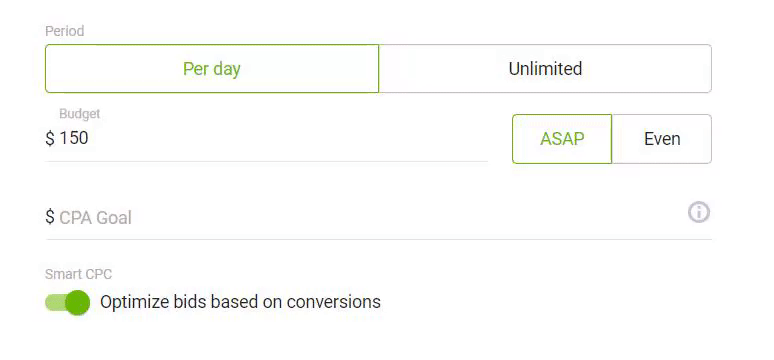Click the light green track of the Smart CPC switch
The image size is (774, 360).
click(x=54, y=303)
